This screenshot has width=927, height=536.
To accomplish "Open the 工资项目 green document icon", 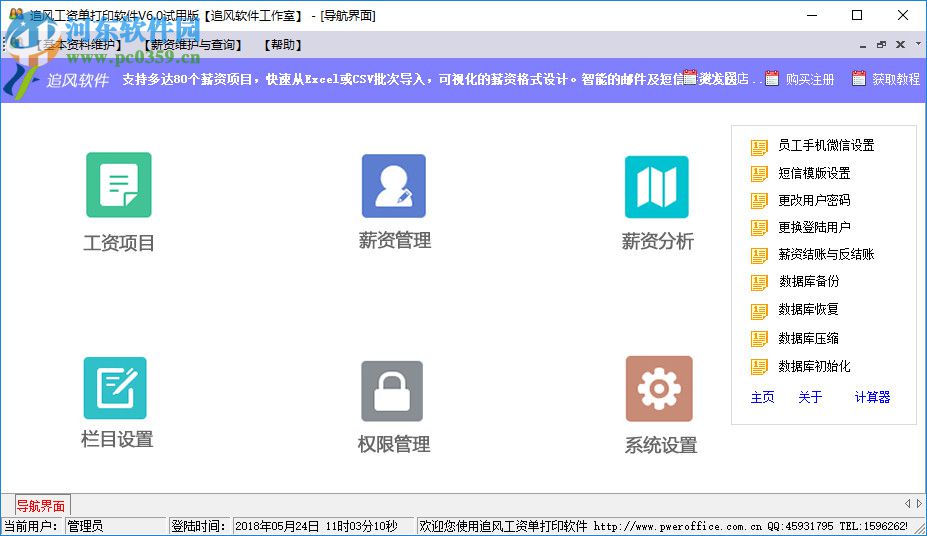I will pyautogui.click(x=119, y=185).
